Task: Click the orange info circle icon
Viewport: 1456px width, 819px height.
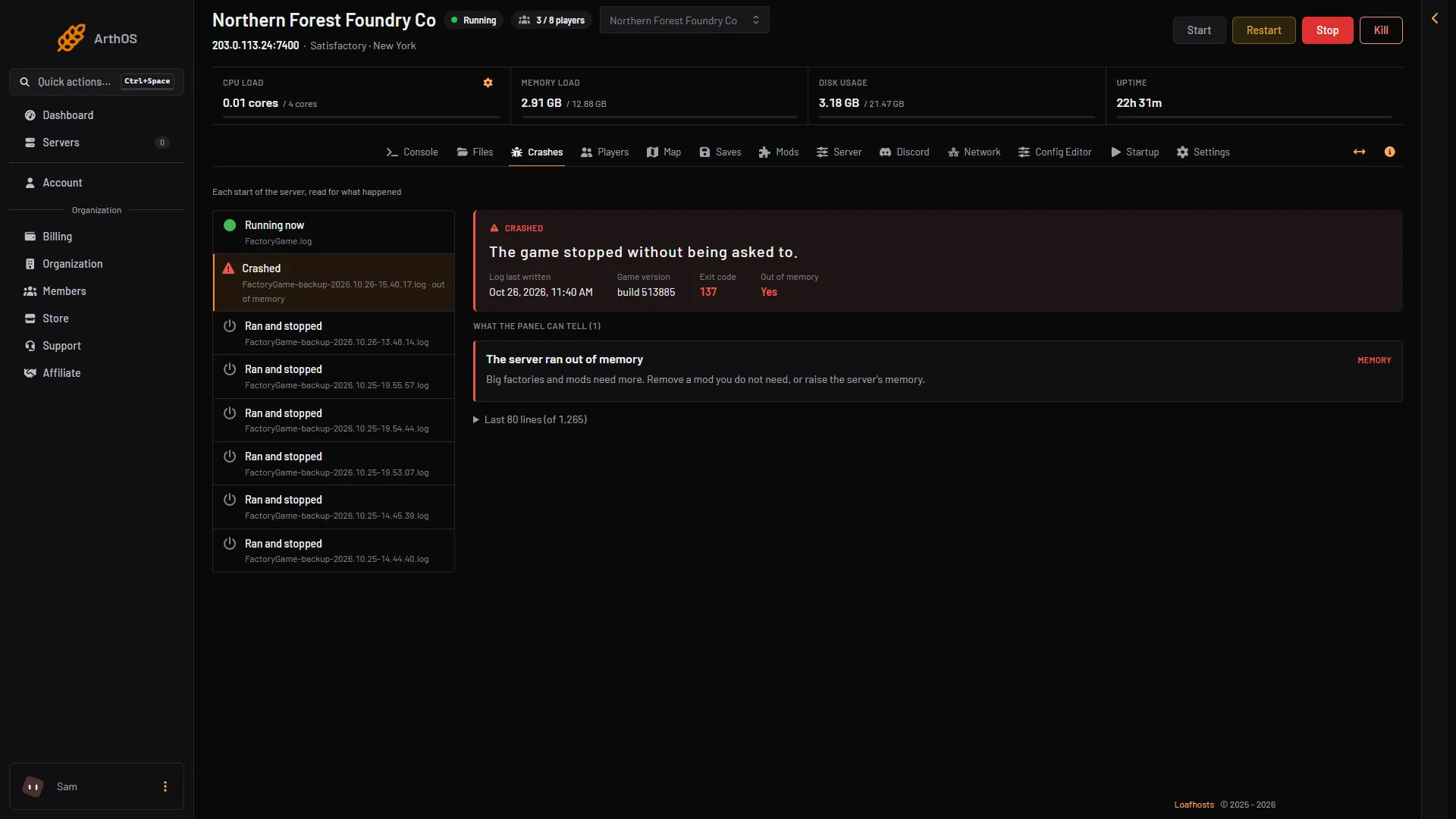Action: [1389, 152]
